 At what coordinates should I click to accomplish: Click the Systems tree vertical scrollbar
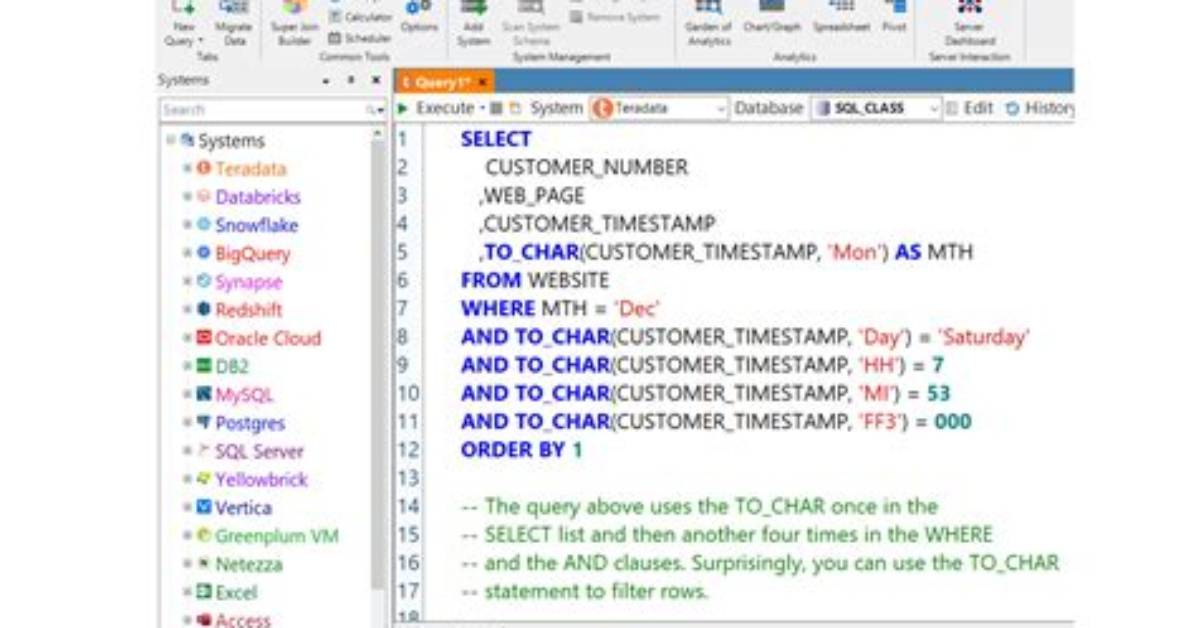pyautogui.click(x=378, y=366)
